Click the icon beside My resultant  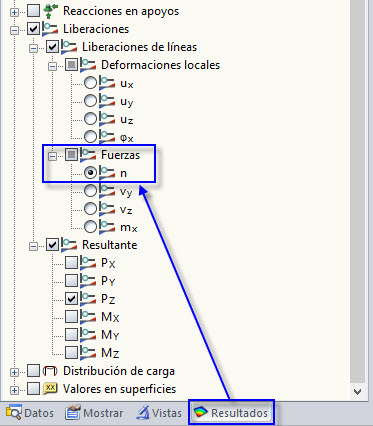[x=88, y=335]
